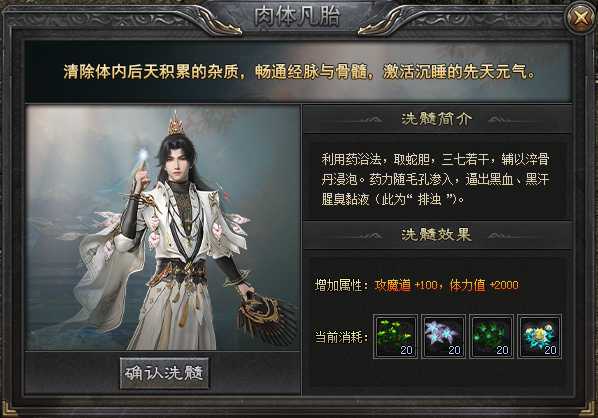This screenshot has width=598, height=418.
Task: Select the cyan lotus with yellow center
Action: [539, 336]
